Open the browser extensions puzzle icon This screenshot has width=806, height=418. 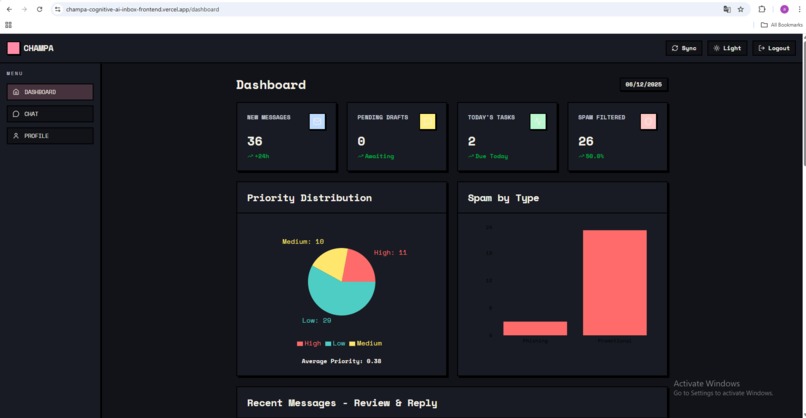pyautogui.click(x=762, y=9)
